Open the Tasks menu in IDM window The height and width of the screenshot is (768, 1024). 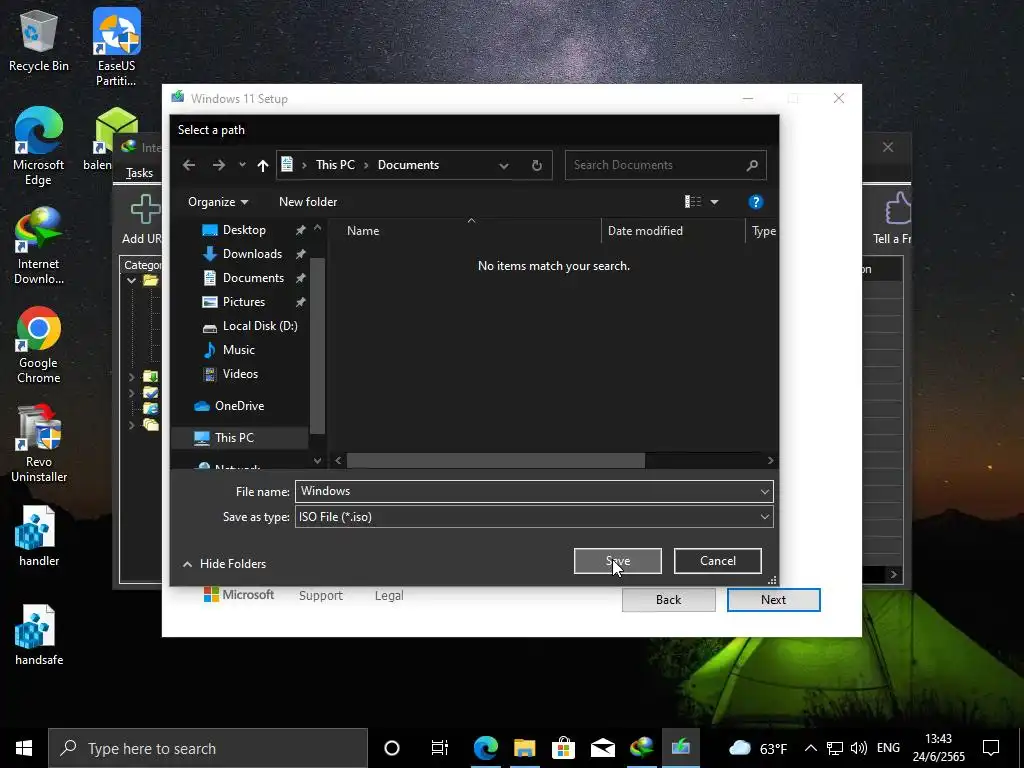[139, 172]
